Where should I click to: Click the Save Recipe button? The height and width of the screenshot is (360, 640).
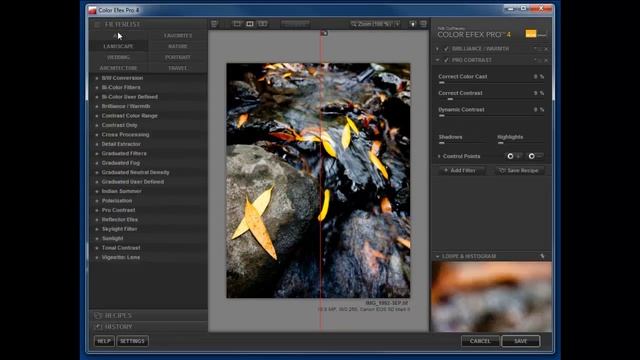pos(520,171)
